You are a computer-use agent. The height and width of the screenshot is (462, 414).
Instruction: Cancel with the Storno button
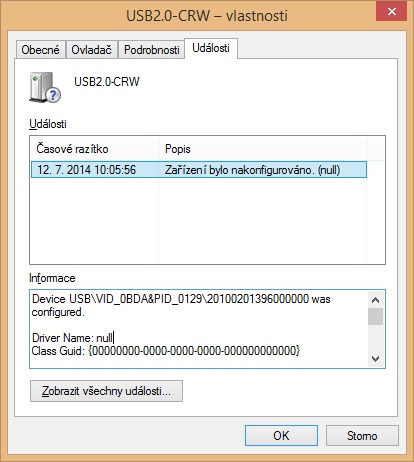click(x=362, y=435)
